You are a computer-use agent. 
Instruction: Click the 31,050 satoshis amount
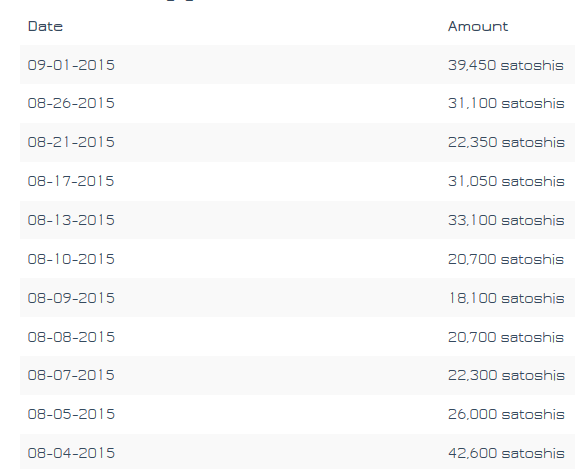tap(506, 181)
